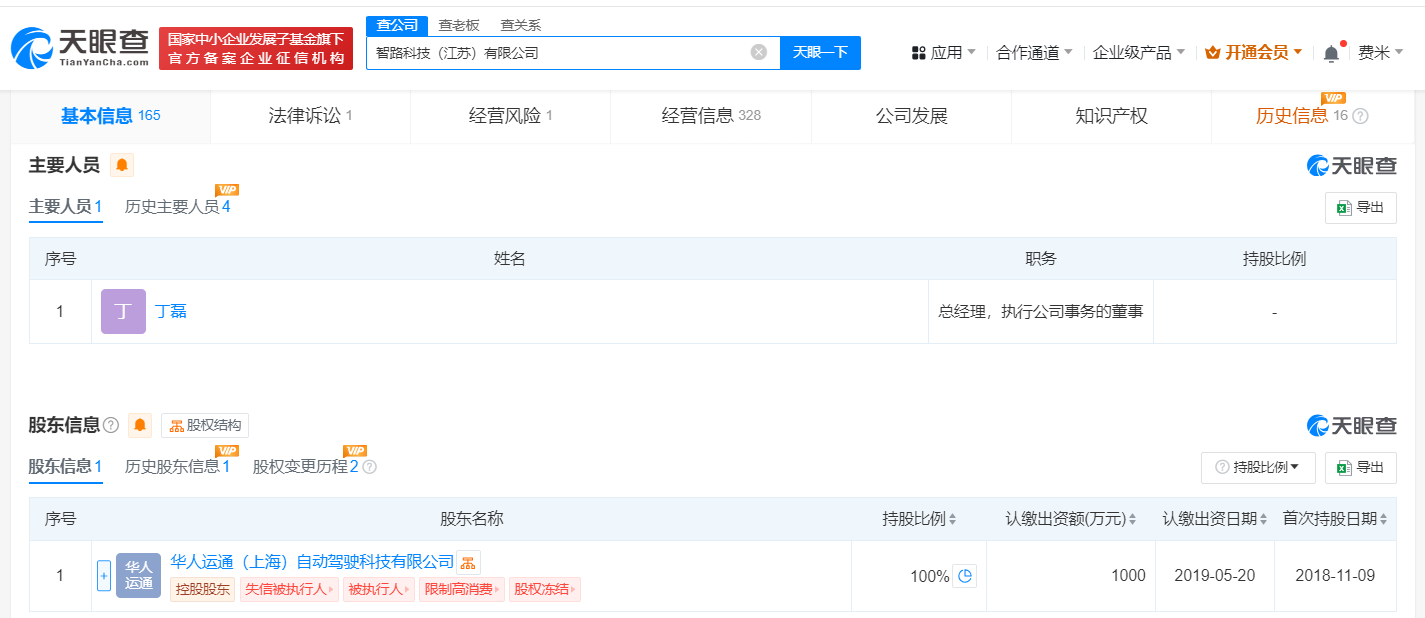This screenshot has width=1425, height=618.
Task: Click the alert bell beside 主要人员
Action: click(122, 165)
